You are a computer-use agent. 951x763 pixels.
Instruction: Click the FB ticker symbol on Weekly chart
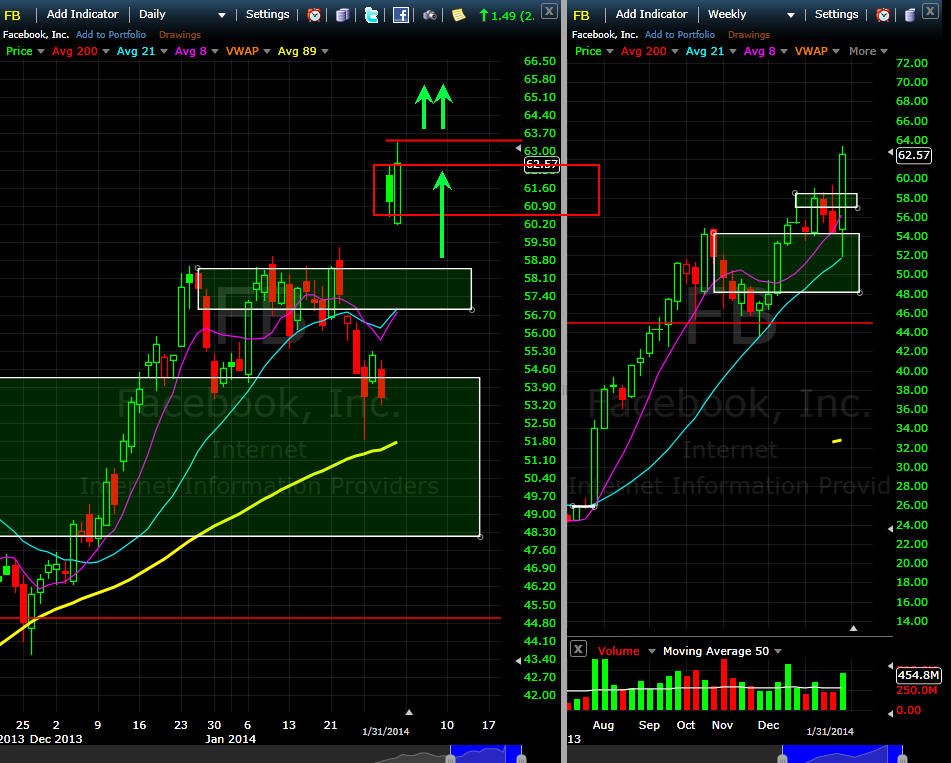coord(581,15)
